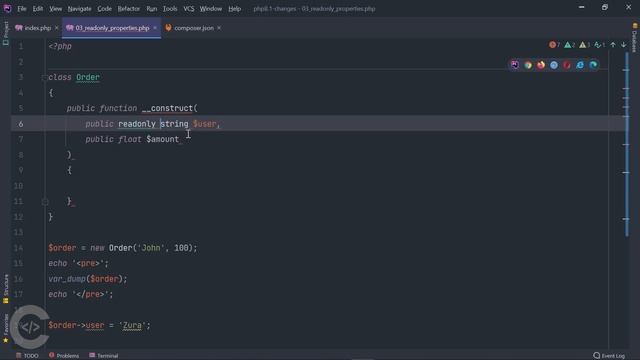Open the TODO tool window
Screen dimensions: 640x360
pyautogui.click(x=27, y=356)
